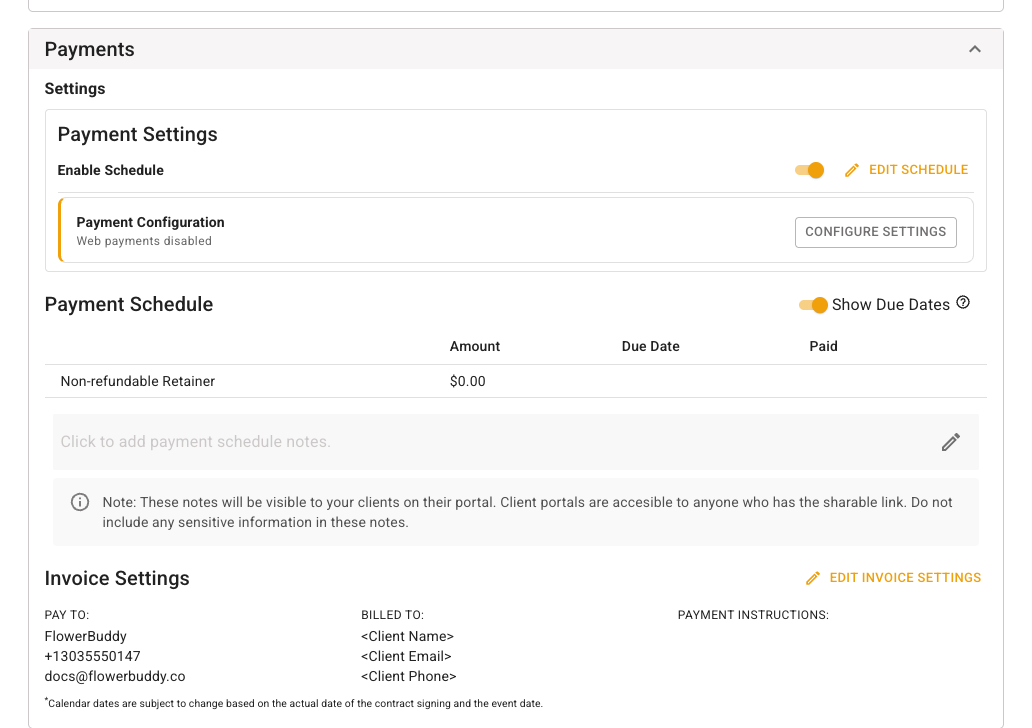
Task: Toggle the Show Due Dates switch
Action: [x=813, y=305]
